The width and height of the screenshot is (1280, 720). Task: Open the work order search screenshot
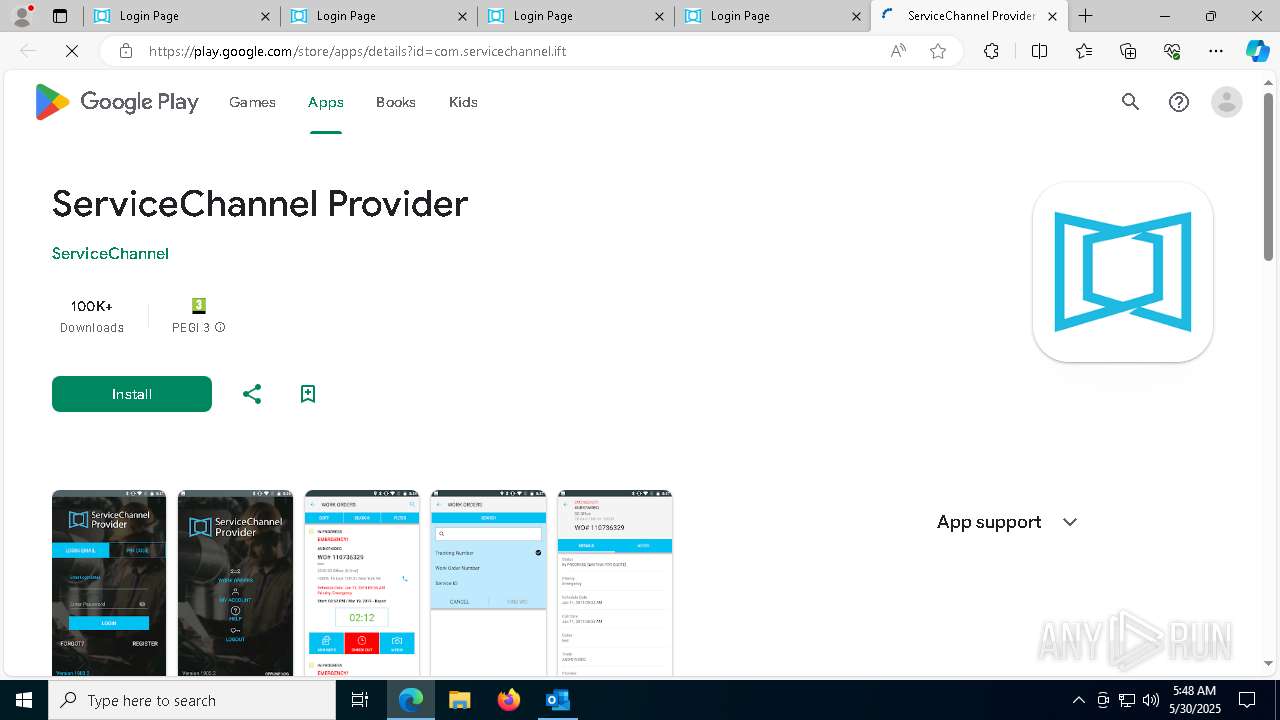point(488,583)
